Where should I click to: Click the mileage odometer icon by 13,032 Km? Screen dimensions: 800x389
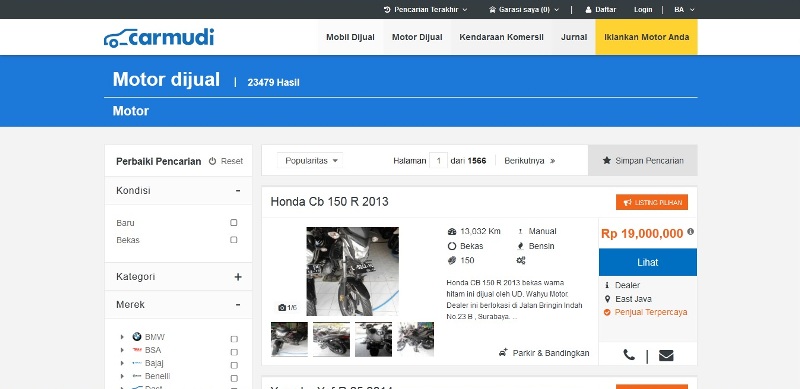point(452,231)
